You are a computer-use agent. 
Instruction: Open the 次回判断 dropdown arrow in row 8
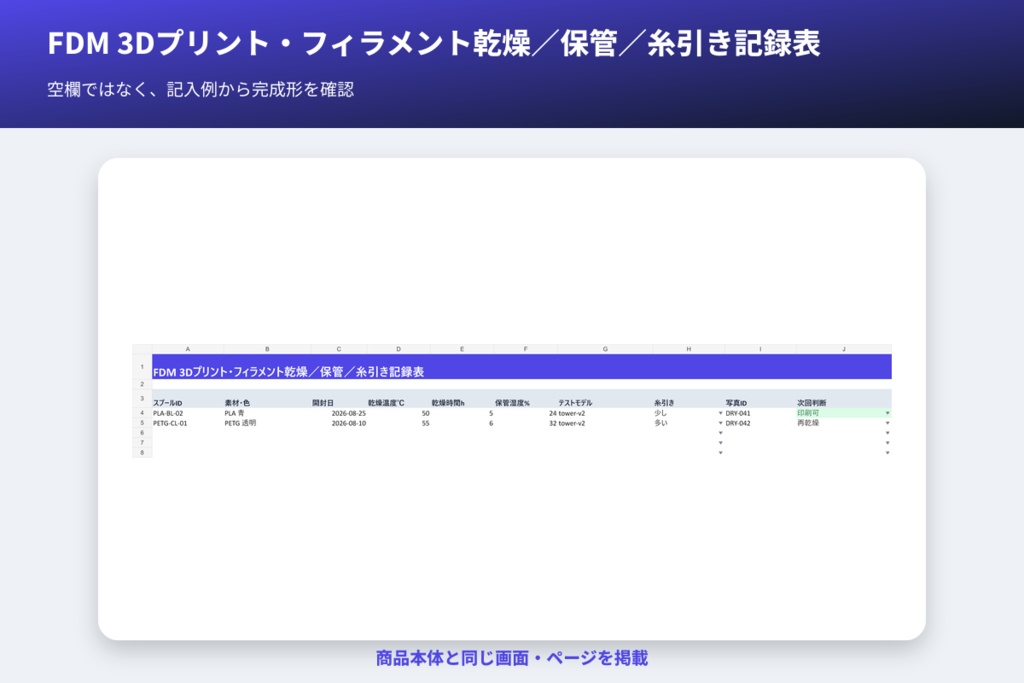887,453
